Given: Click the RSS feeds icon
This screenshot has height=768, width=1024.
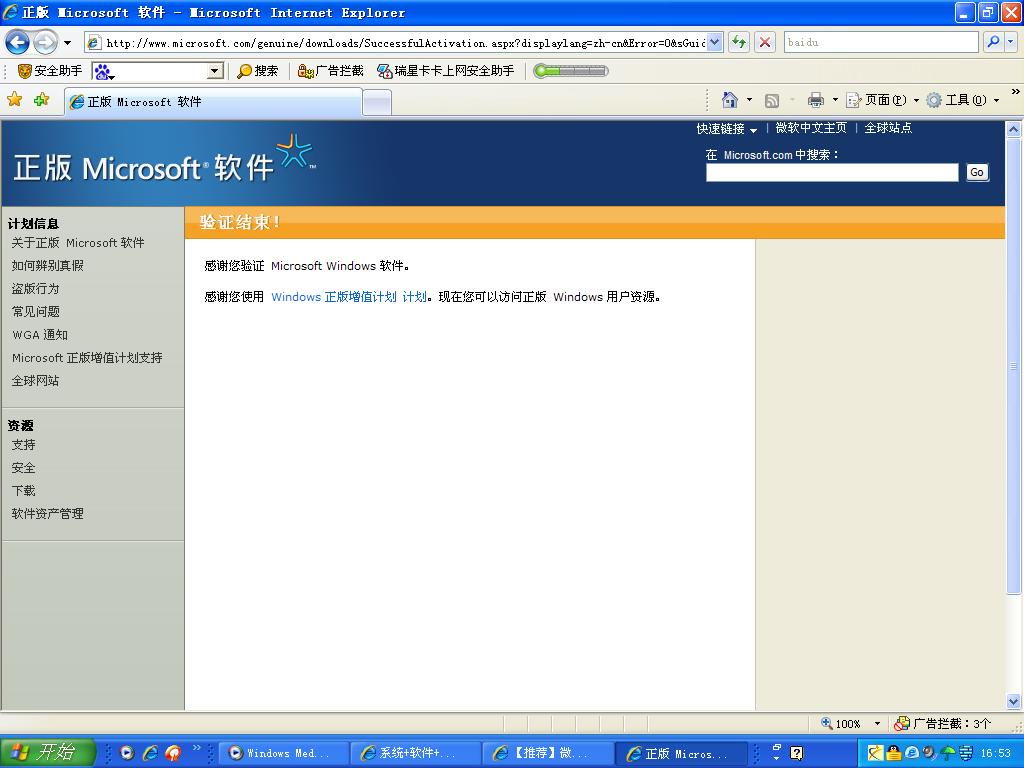Looking at the screenshot, I should (772, 101).
